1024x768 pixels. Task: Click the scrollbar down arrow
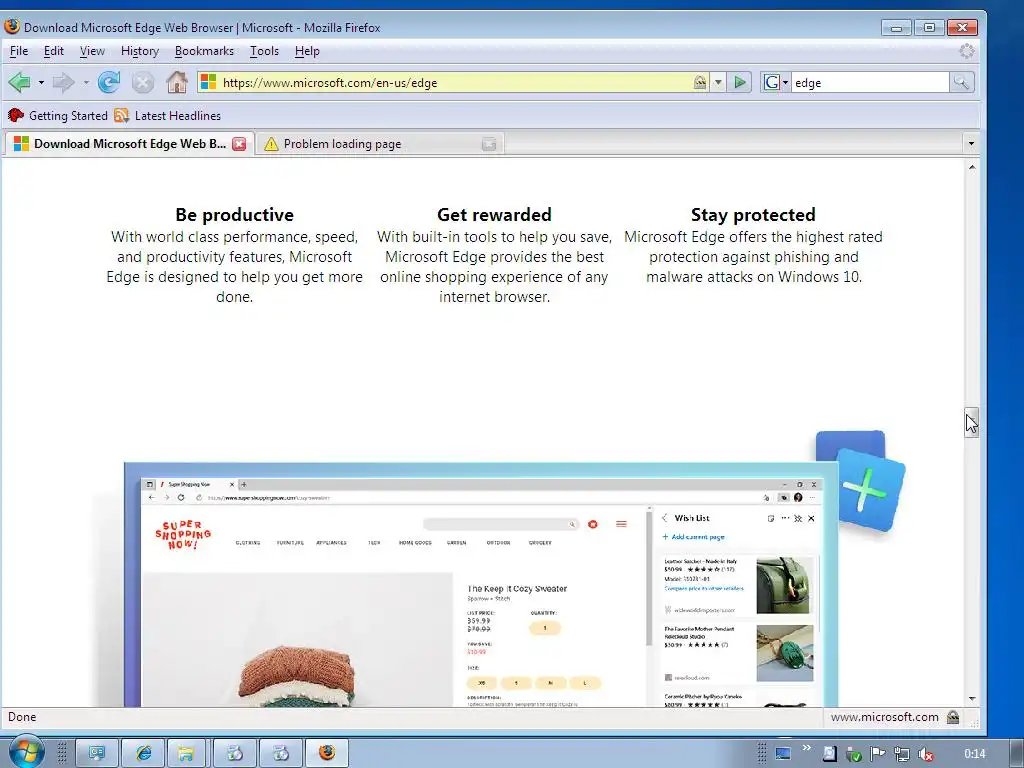pyautogui.click(x=972, y=698)
